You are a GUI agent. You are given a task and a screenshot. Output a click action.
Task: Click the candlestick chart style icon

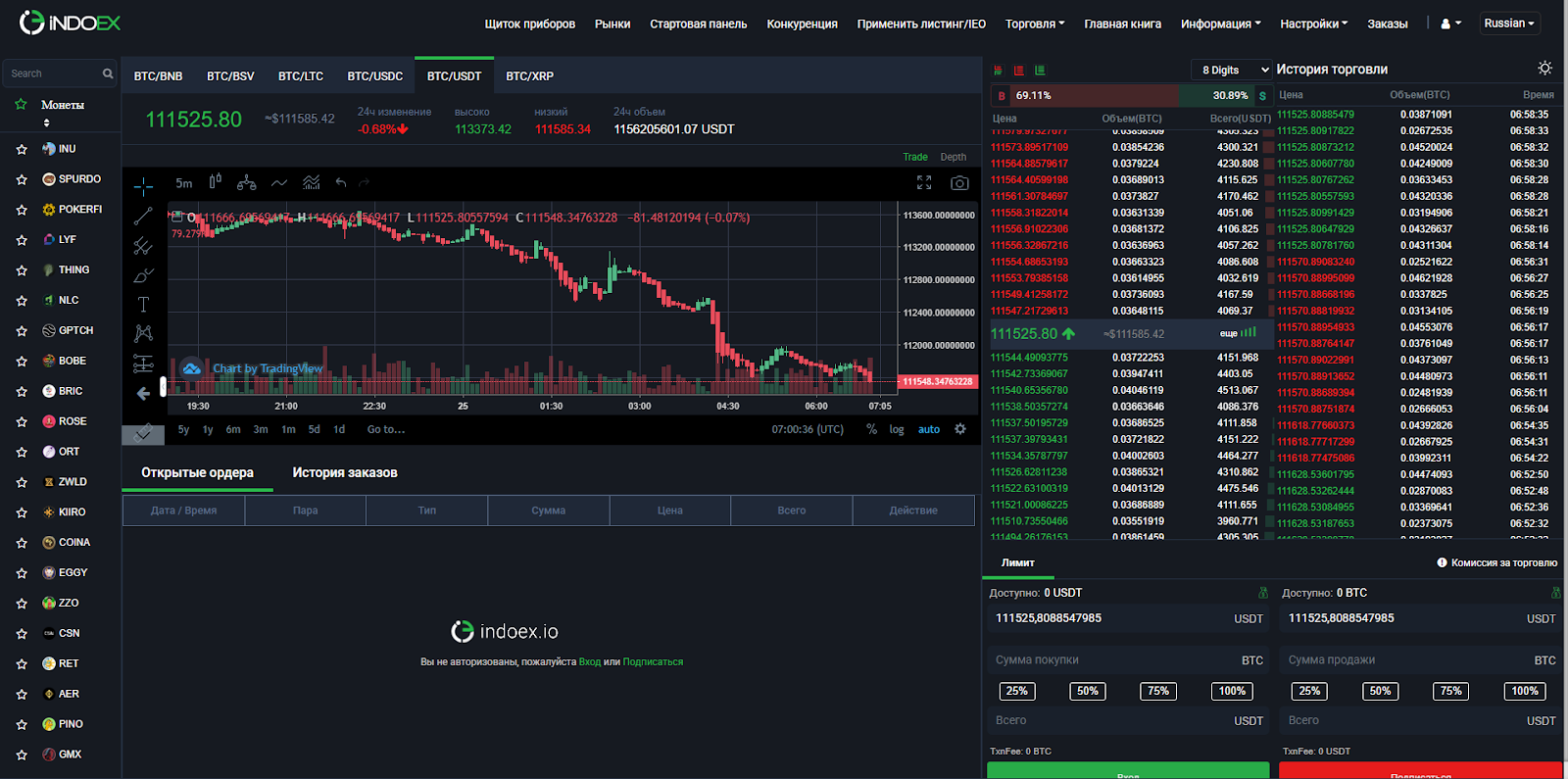coord(216,182)
